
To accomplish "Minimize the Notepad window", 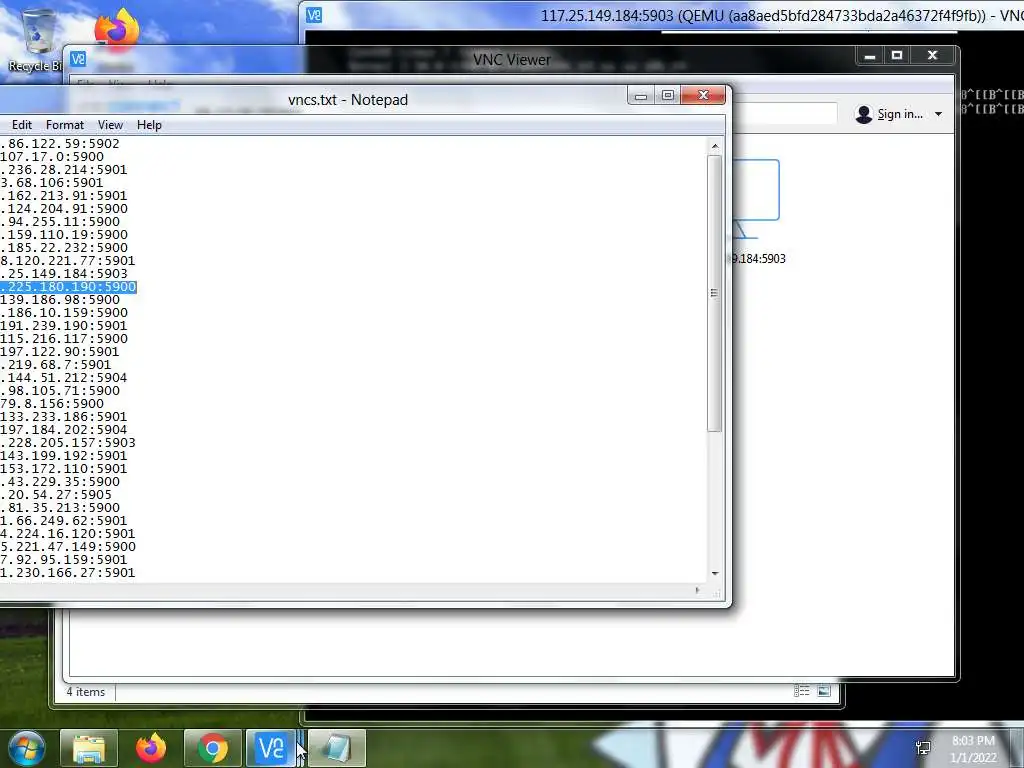I will pyautogui.click(x=641, y=96).
